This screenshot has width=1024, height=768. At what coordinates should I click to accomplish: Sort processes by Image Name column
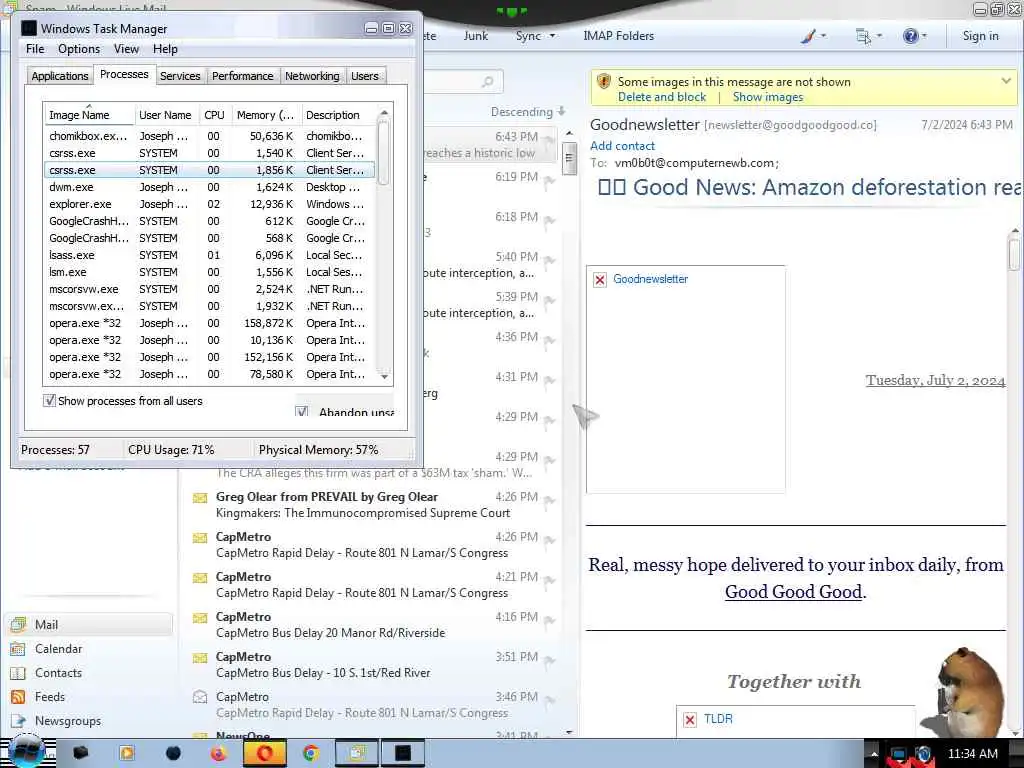(88, 115)
